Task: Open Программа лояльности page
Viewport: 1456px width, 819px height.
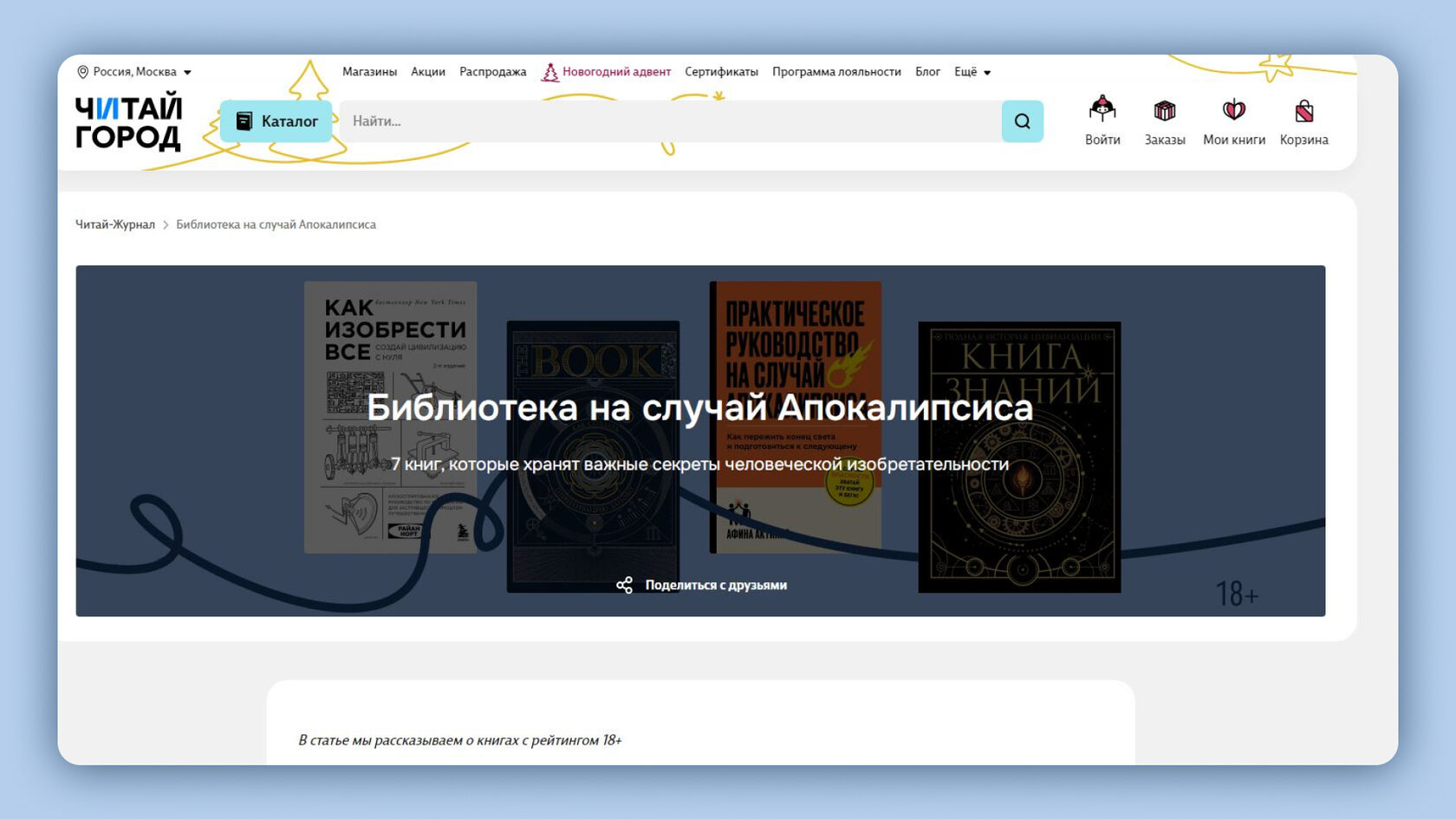Action: tap(836, 72)
